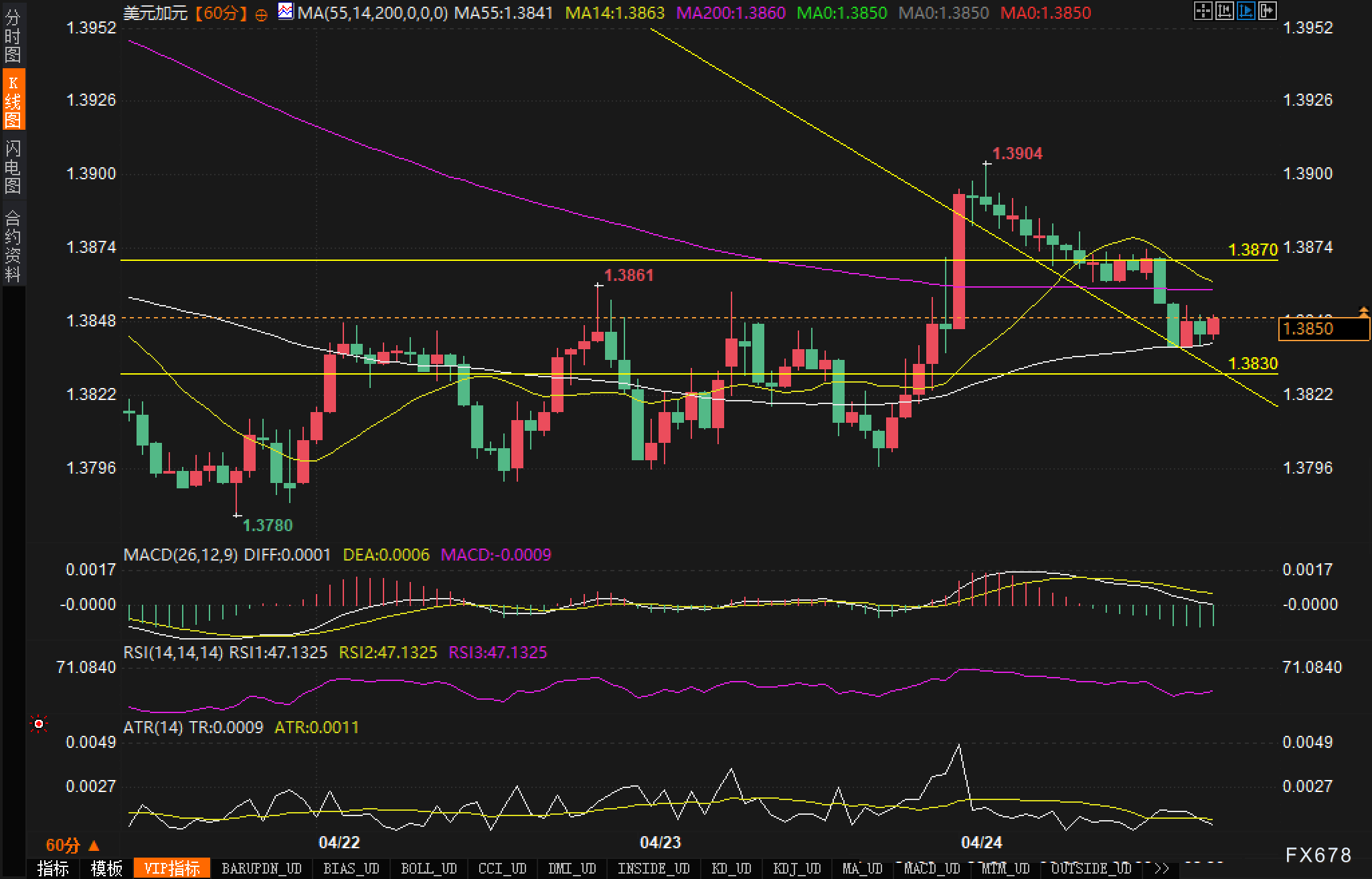The height and width of the screenshot is (879, 1372).
Task: Expand more indicators with >> arrow
Action: 1161,869
